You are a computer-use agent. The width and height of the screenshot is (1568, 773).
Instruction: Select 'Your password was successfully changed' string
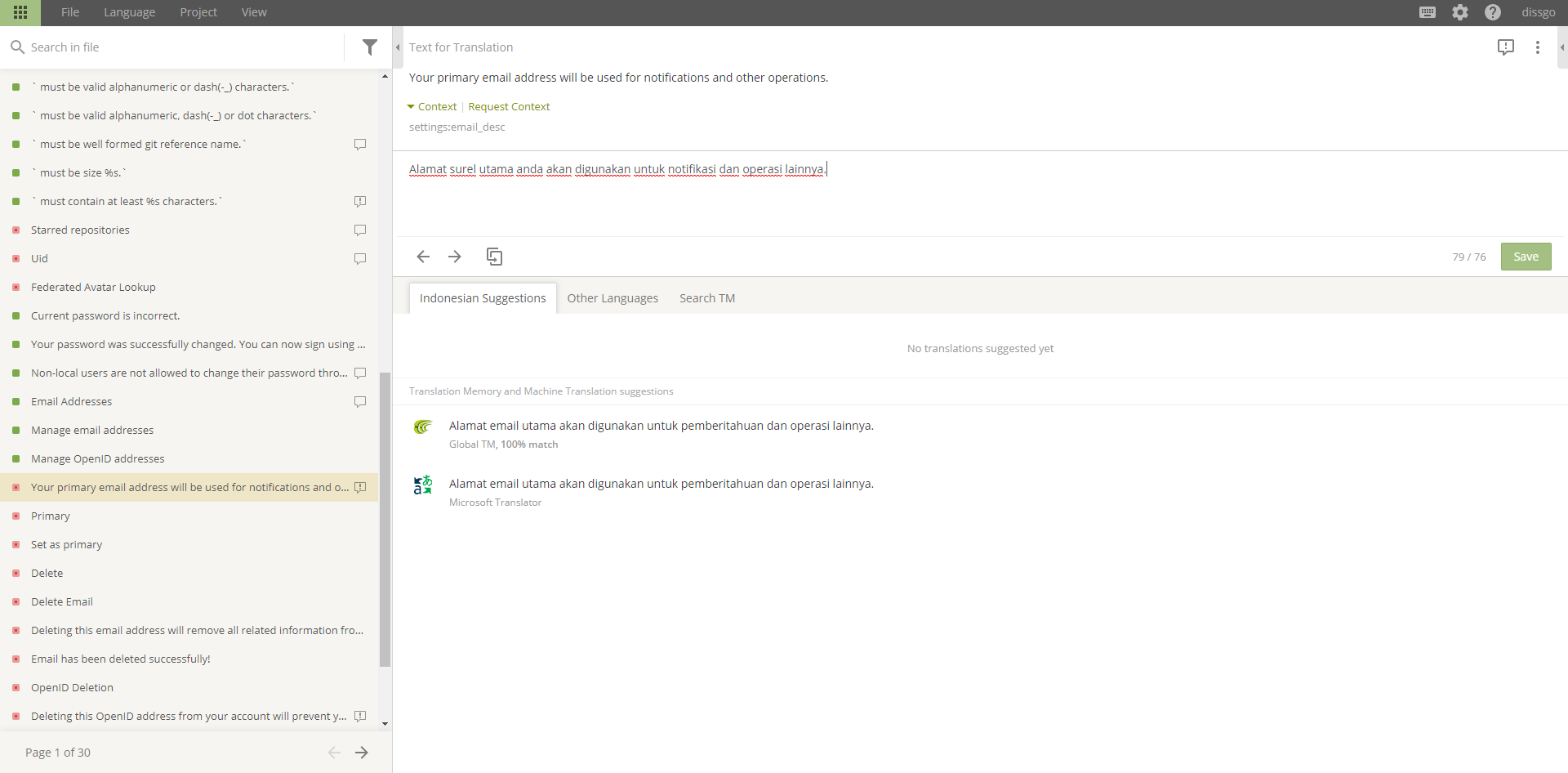point(188,345)
